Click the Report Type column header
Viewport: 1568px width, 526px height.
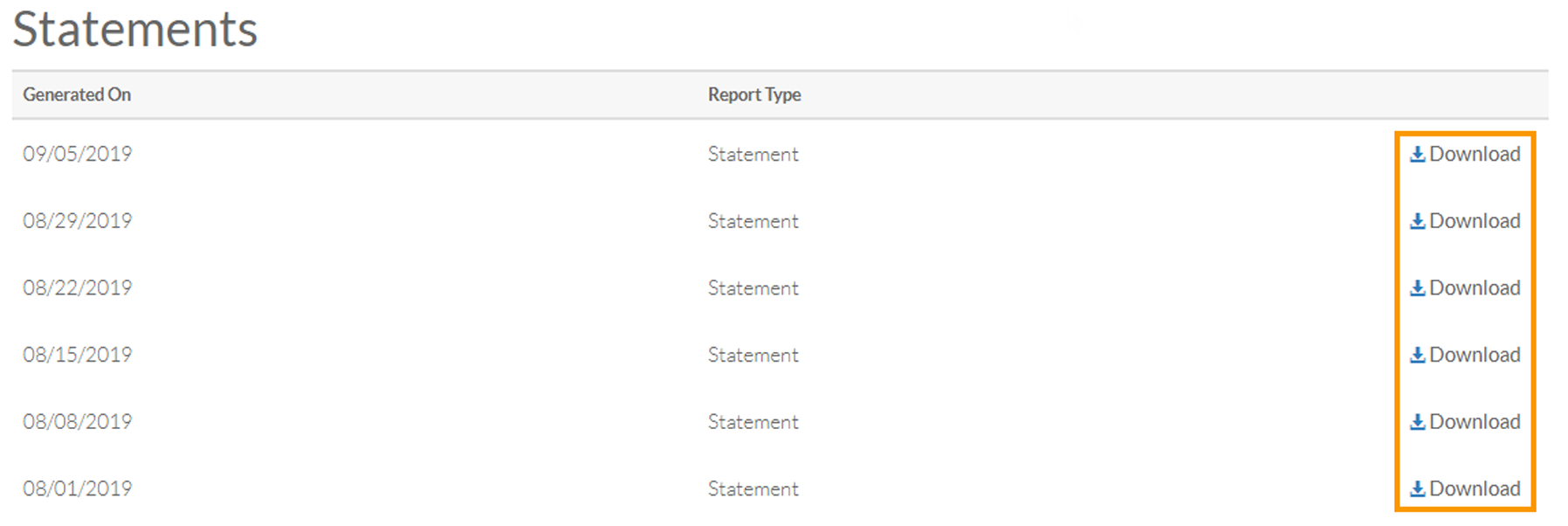pos(754,94)
